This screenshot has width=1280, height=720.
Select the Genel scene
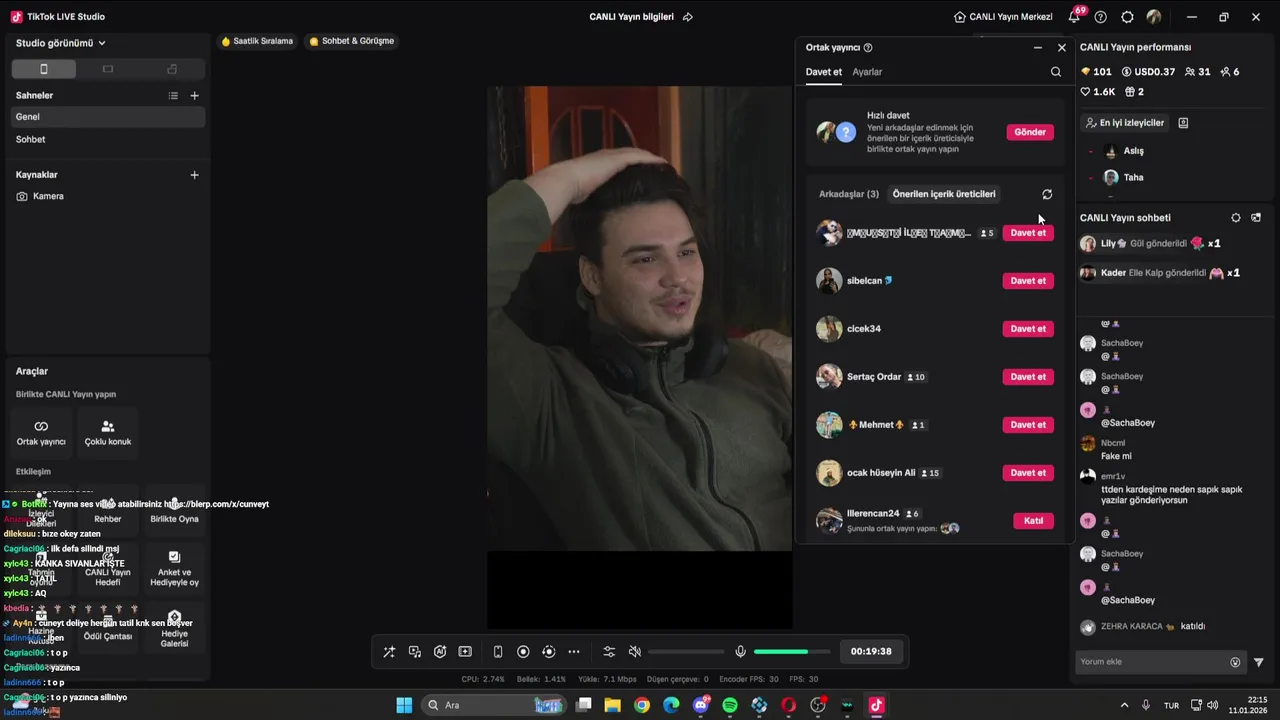(106, 117)
